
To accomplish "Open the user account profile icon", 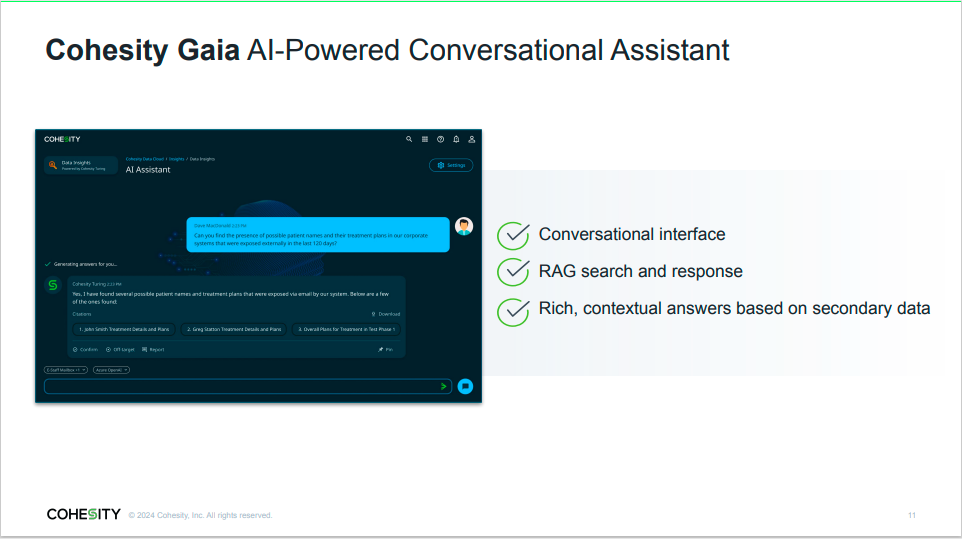I will click(x=472, y=139).
